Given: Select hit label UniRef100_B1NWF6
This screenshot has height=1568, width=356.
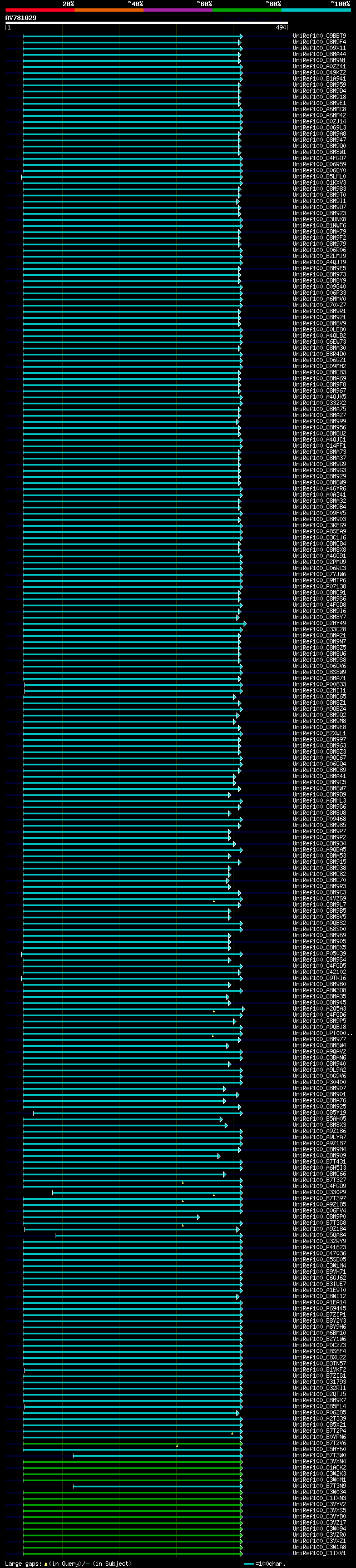Looking at the screenshot, I should tap(319, 225).
